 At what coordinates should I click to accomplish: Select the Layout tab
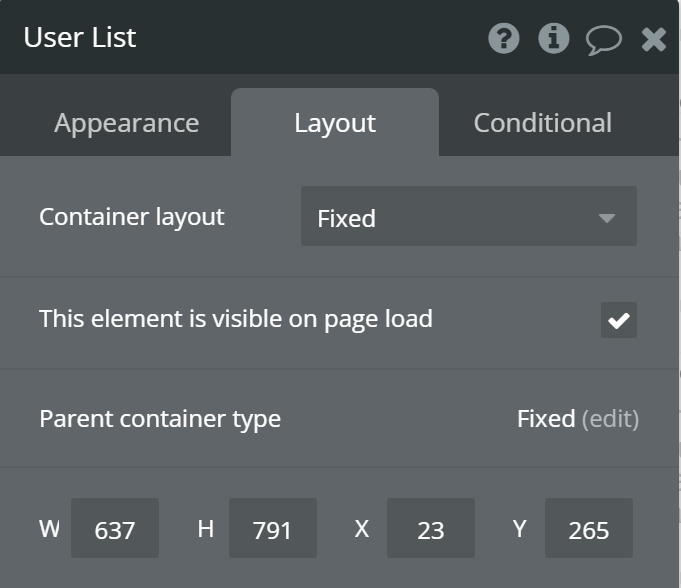click(x=335, y=123)
